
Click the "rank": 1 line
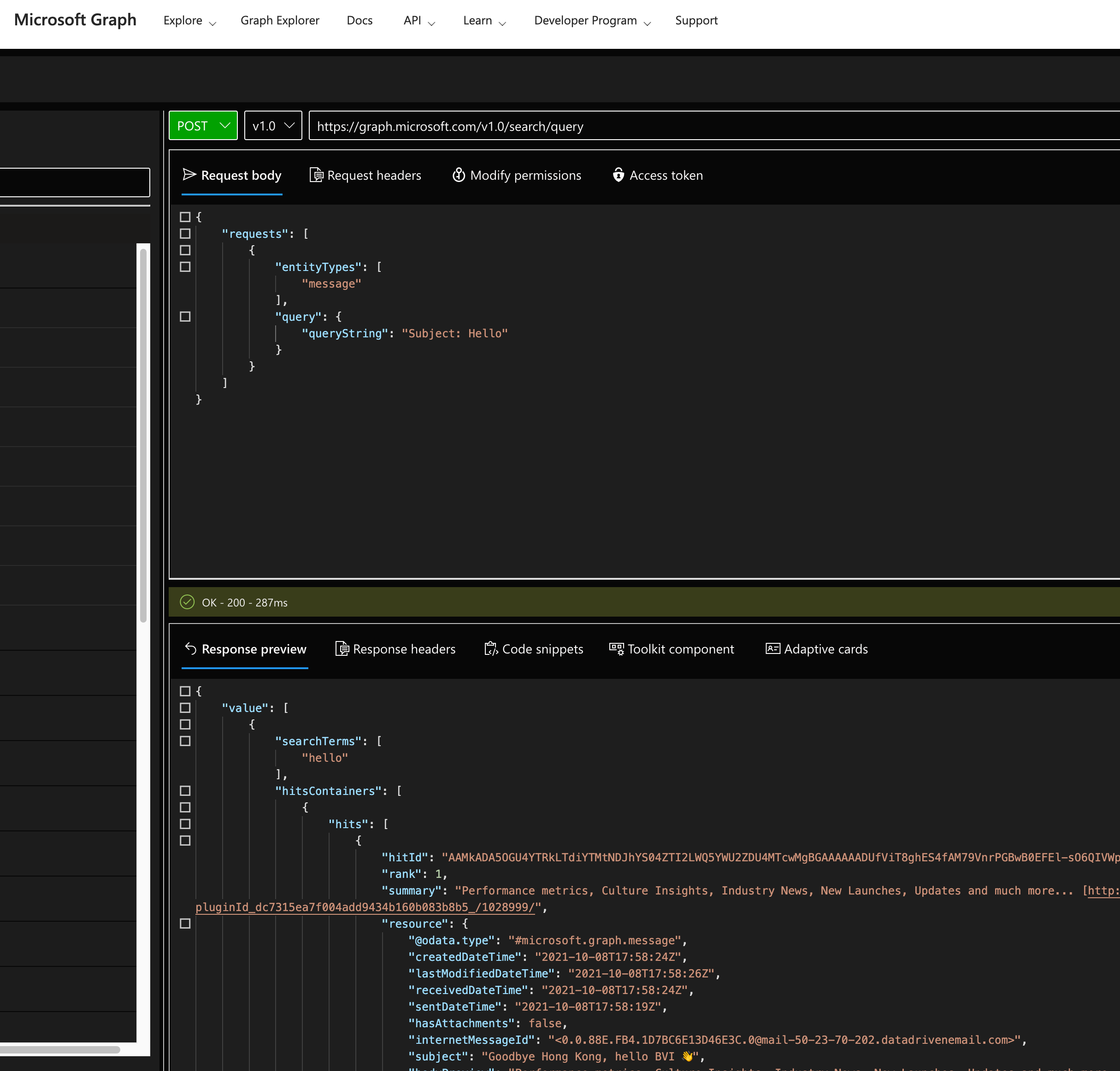414,874
